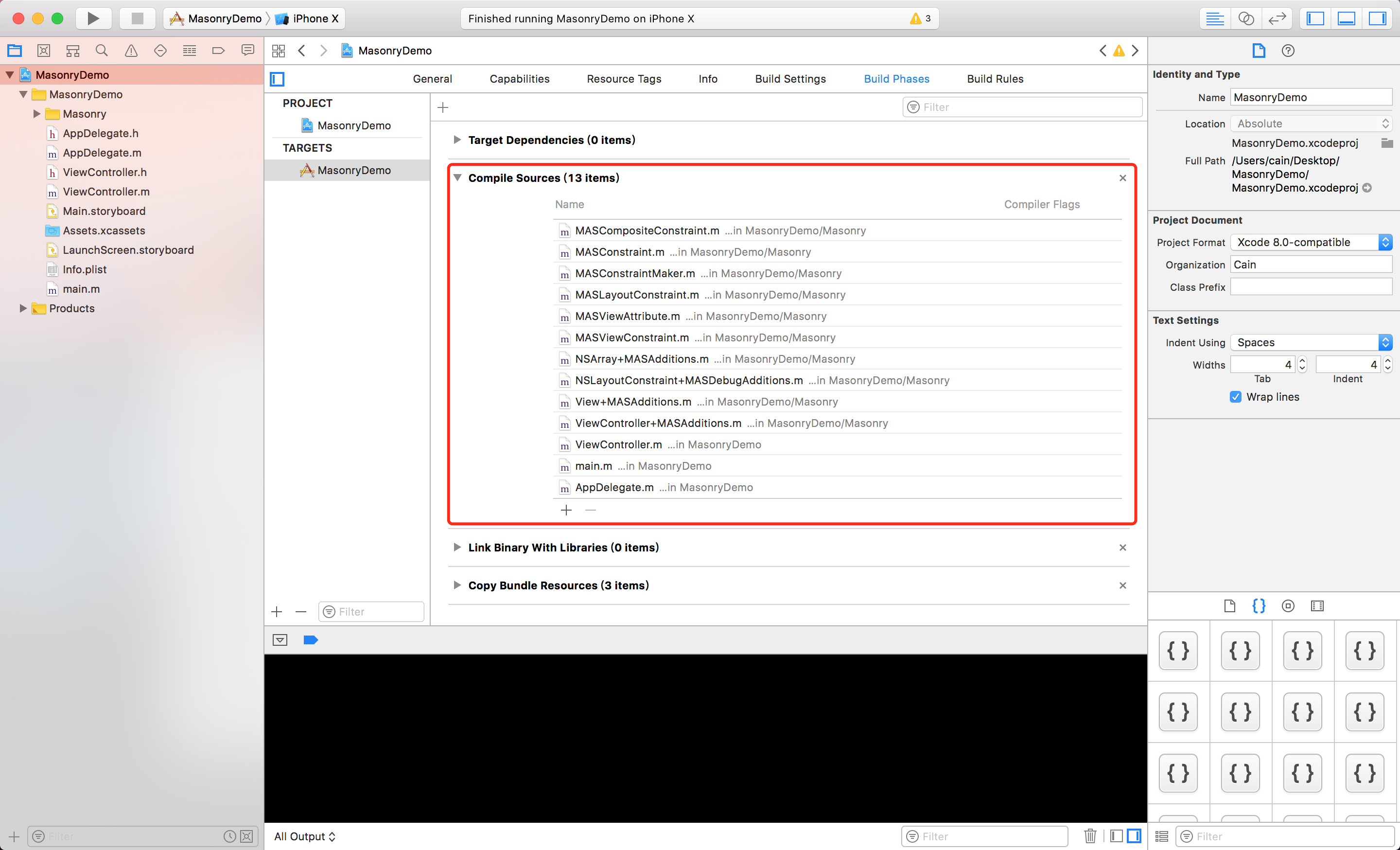Screen dimensions: 1400x850
Task: Open the Project Format dropdown
Action: coord(1311,242)
